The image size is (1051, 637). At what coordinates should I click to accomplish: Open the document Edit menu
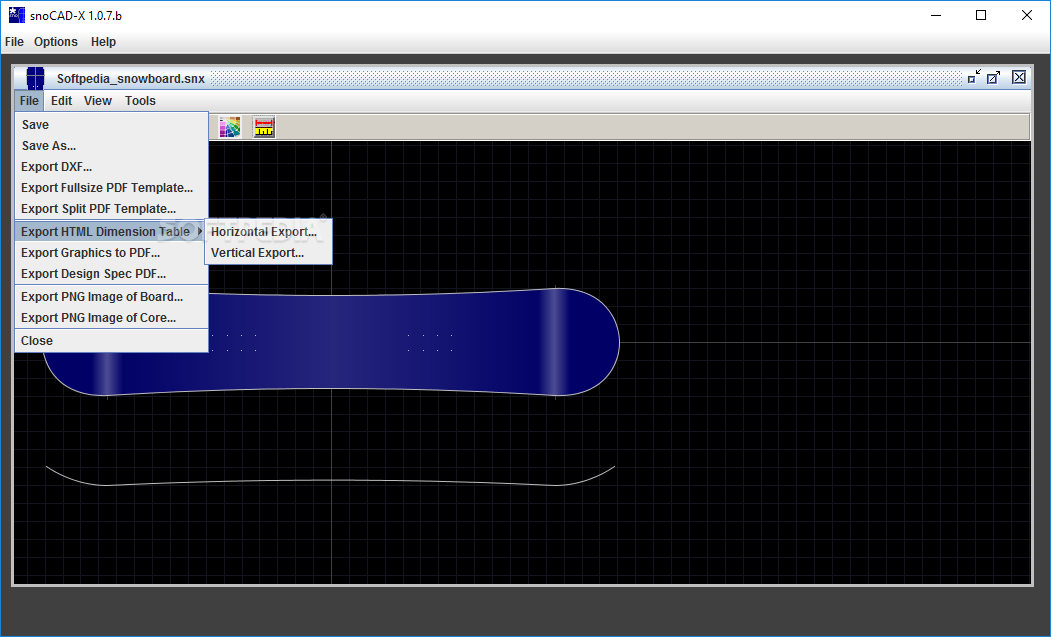click(61, 101)
